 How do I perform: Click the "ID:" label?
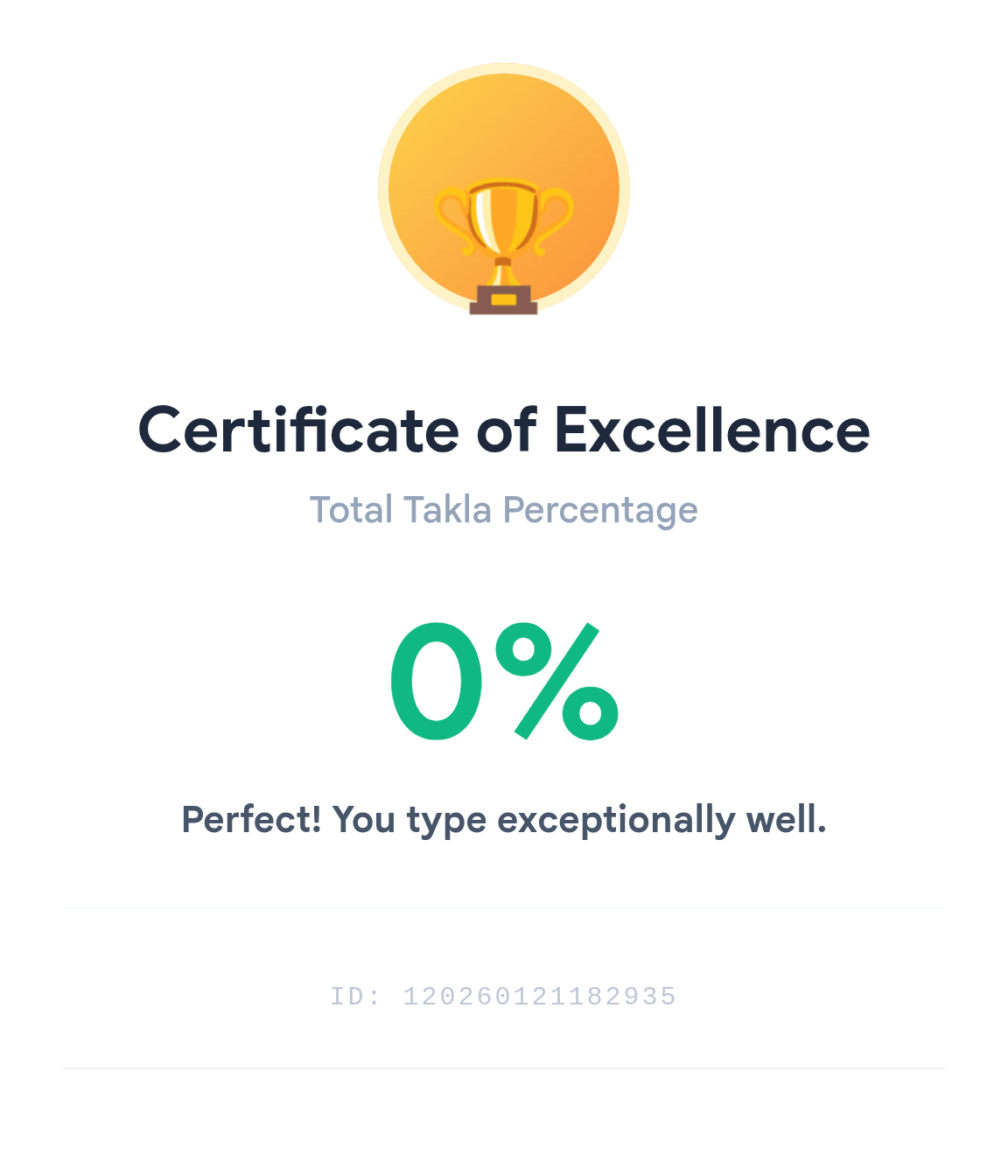(x=354, y=997)
